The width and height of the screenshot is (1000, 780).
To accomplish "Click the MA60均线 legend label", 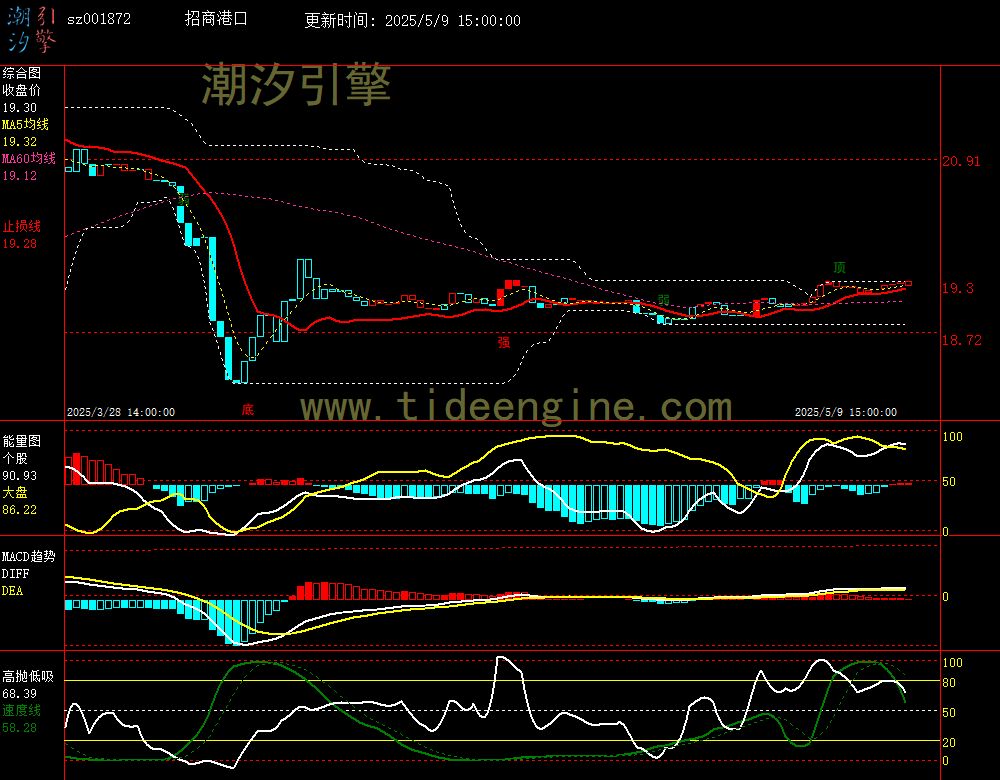I will point(29,158).
